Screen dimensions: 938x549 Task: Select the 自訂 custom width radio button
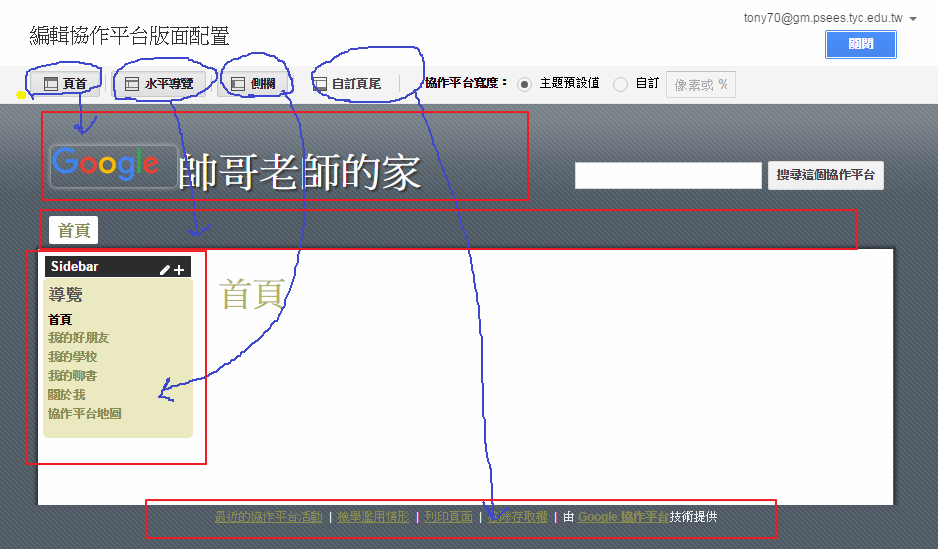coord(621,84)
